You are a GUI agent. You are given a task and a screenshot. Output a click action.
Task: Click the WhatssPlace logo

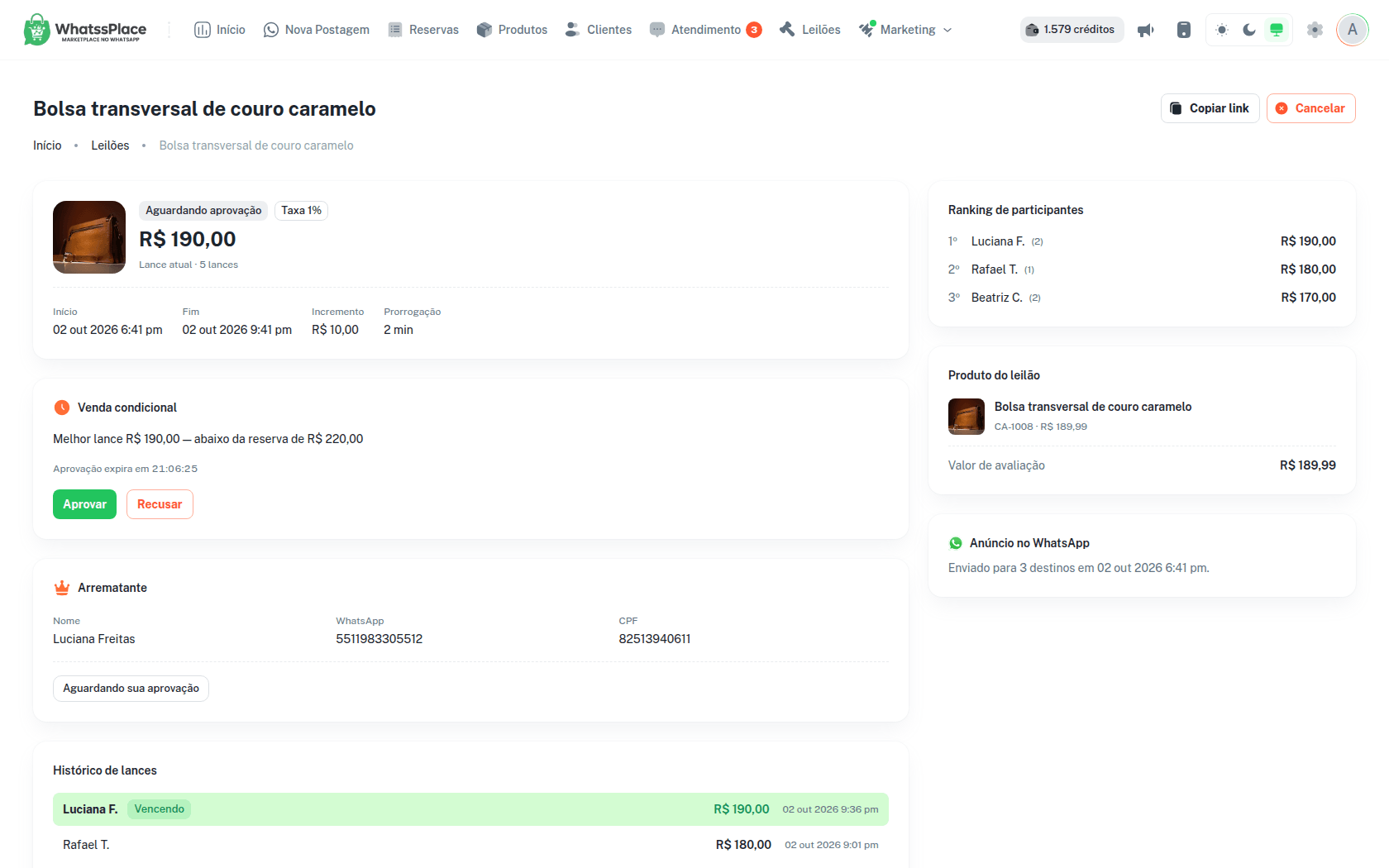tap(85, 30)
